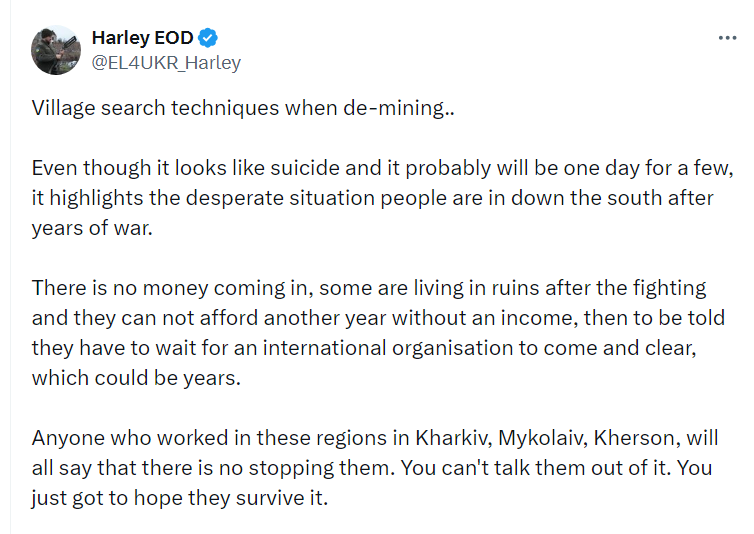
Task: Click the display name Harley EOD
Action: [142, 38]
